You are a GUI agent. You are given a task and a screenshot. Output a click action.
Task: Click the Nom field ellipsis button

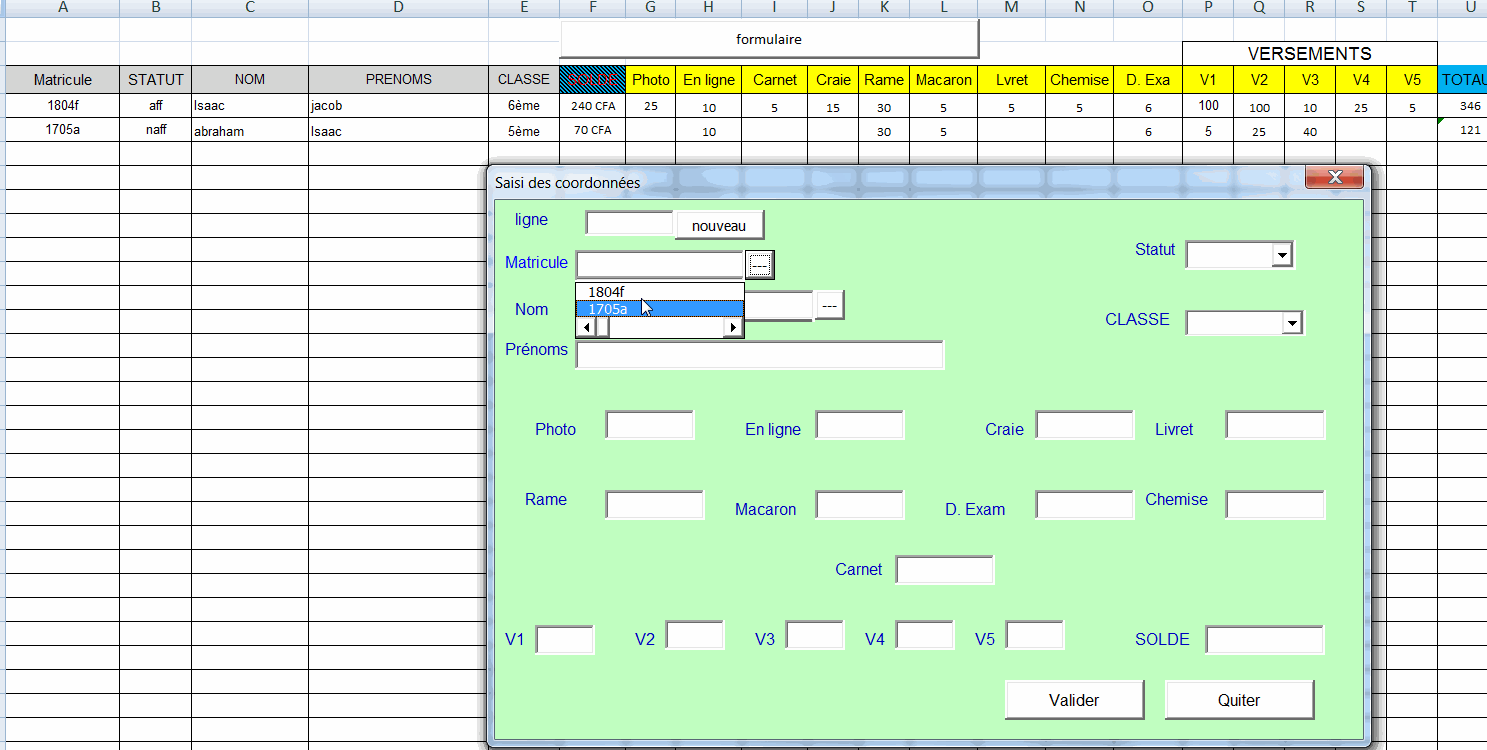(830, 305)
